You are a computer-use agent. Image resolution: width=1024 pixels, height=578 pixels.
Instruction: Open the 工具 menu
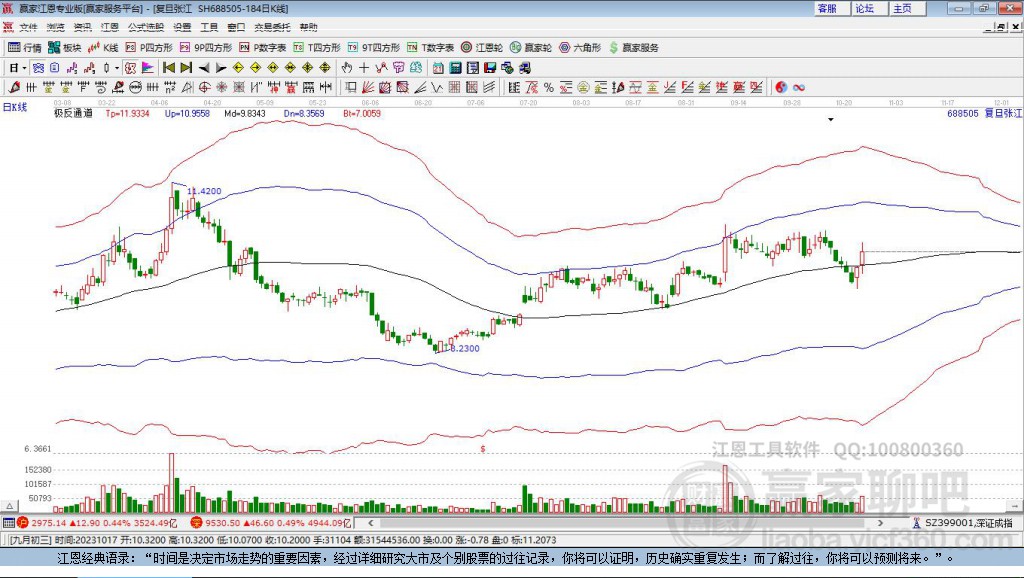(x=209, y=27)
